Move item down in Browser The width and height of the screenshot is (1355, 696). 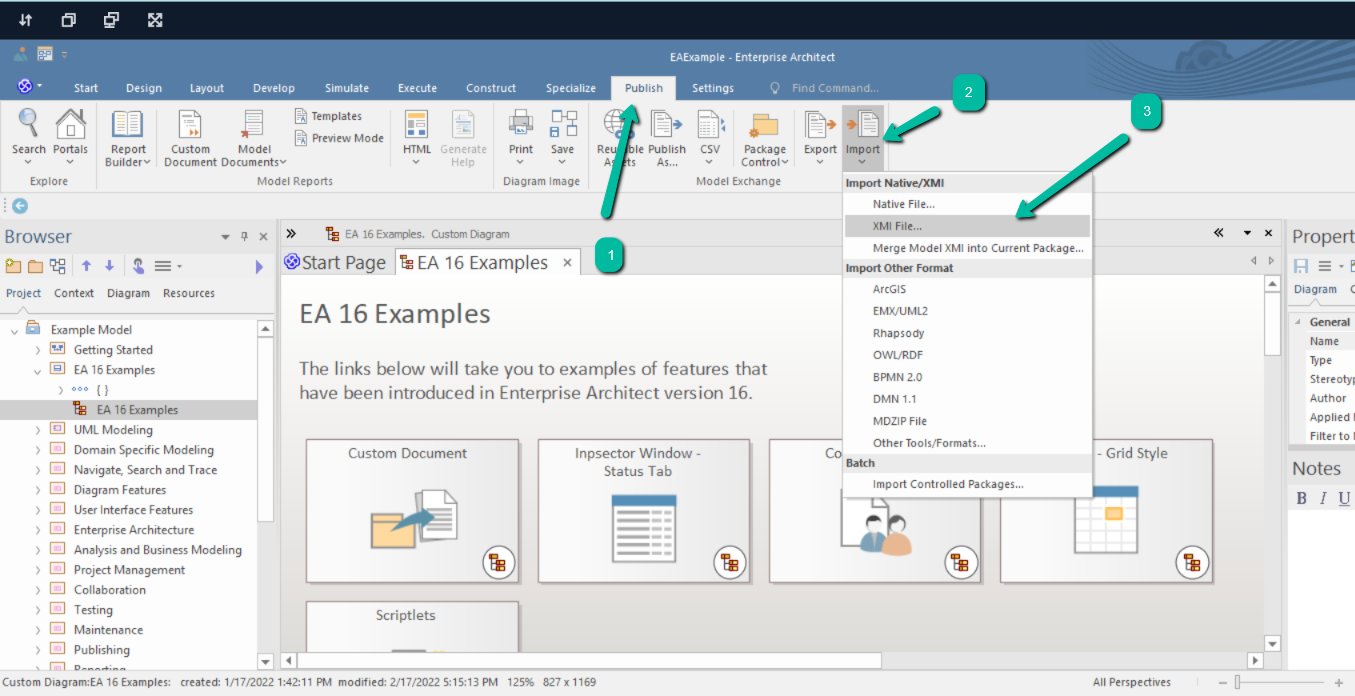pos(109,266)
